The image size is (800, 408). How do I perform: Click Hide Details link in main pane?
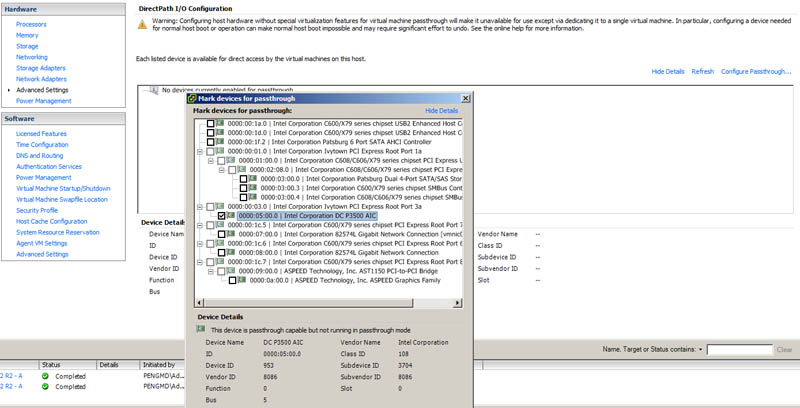click(668, 71)
